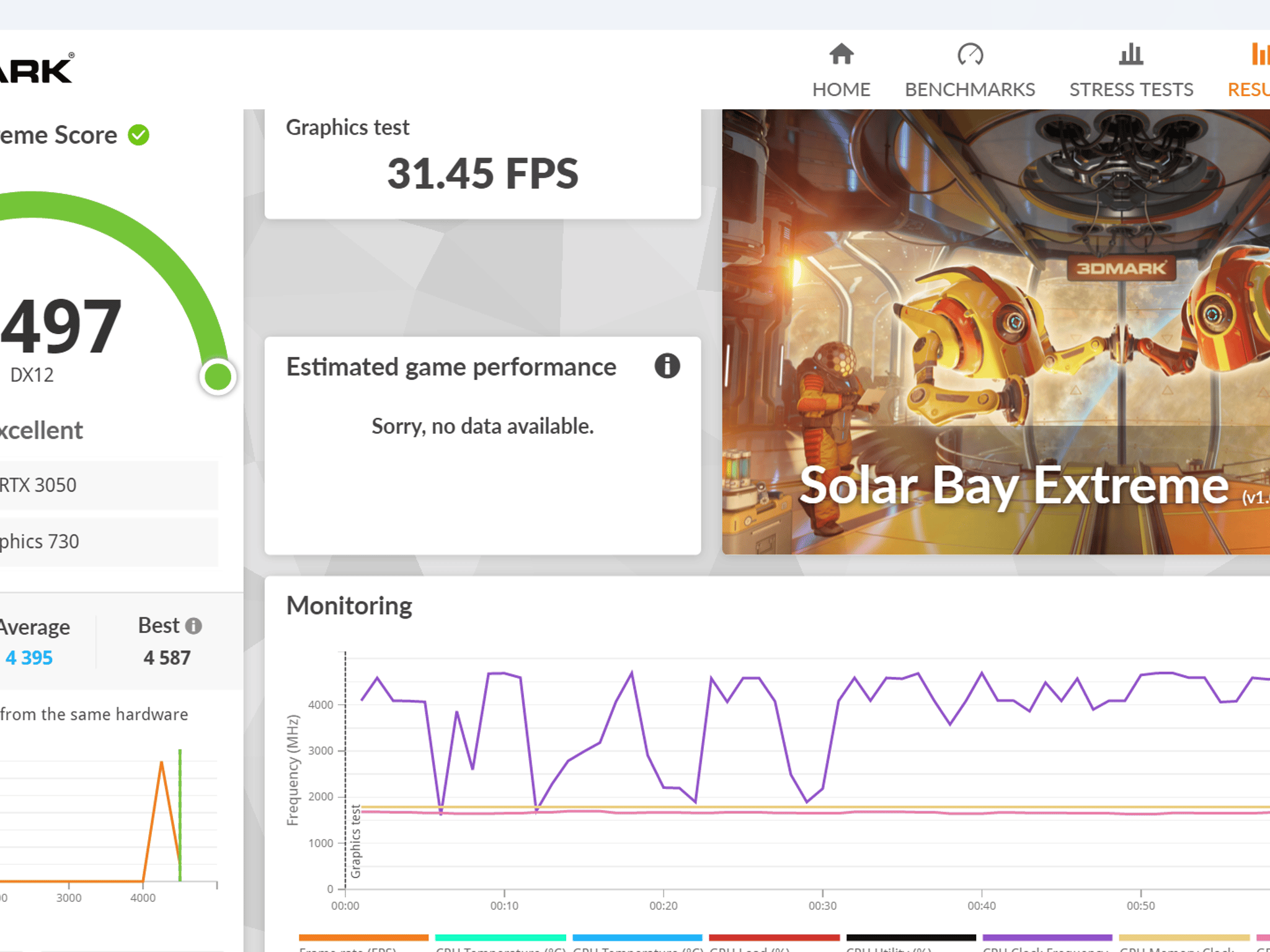Click the BENCHMARKS navigation label
The width and height of the screenshot is (1270, 952).
coord(970,90)
